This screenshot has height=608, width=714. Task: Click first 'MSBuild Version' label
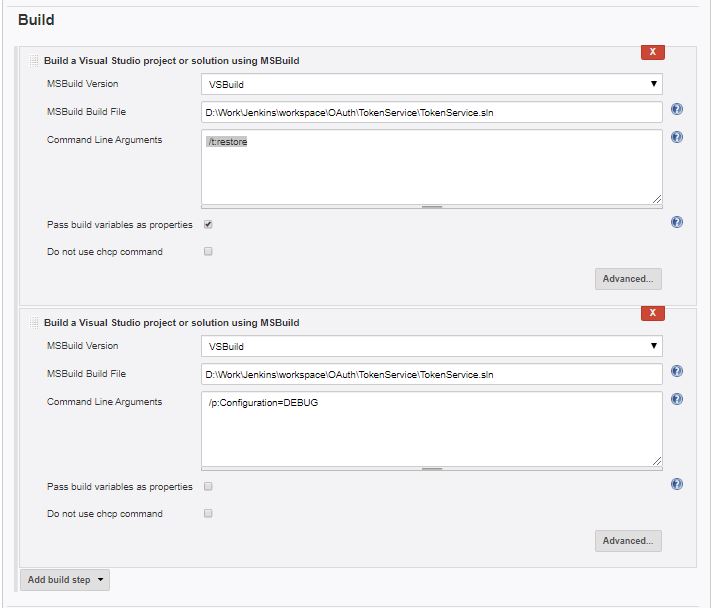click(x=82, y=84)
